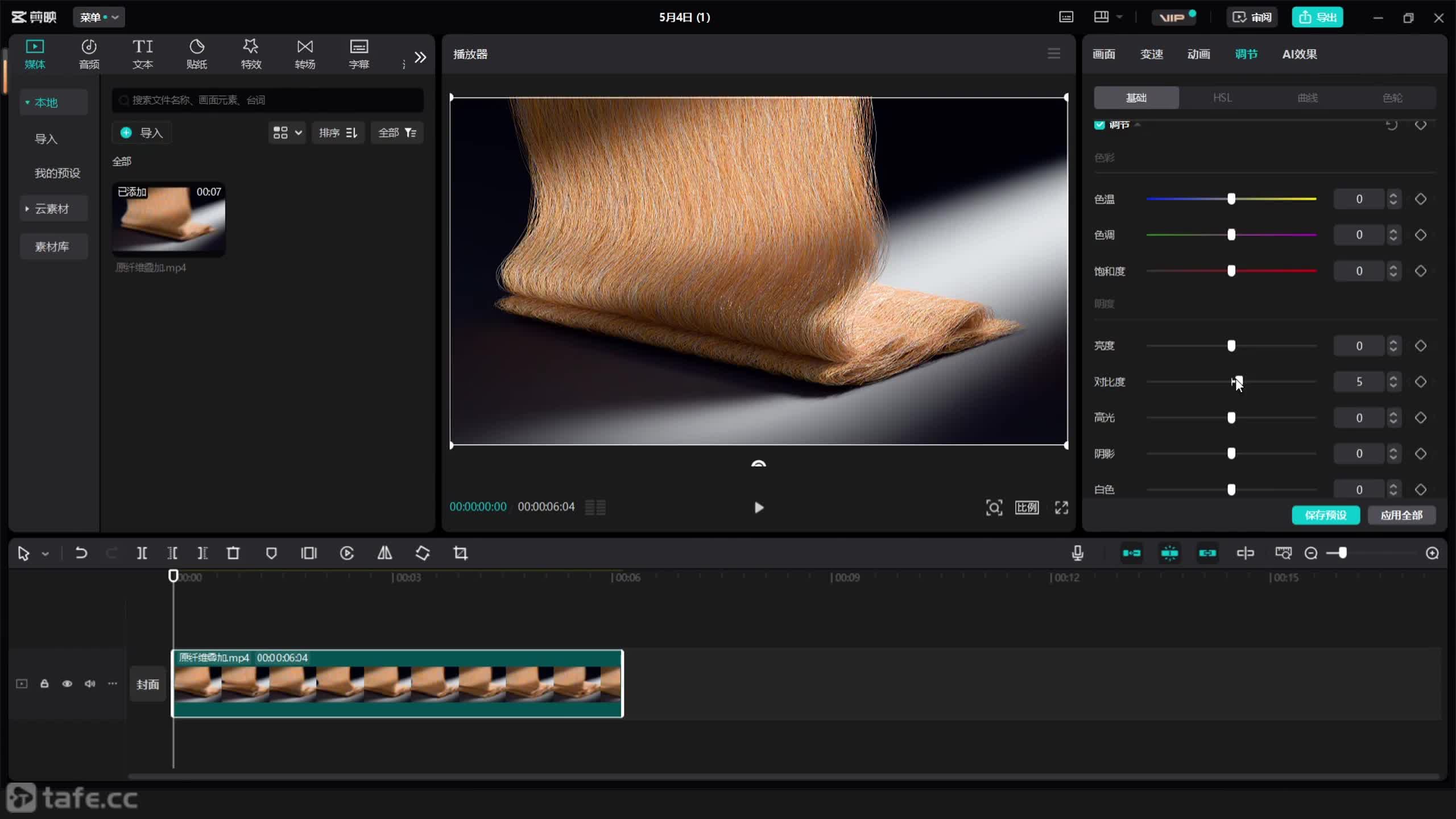
Task: Click the 保存预设 button
Action: pyautogui.click(x=1326, y=515)
